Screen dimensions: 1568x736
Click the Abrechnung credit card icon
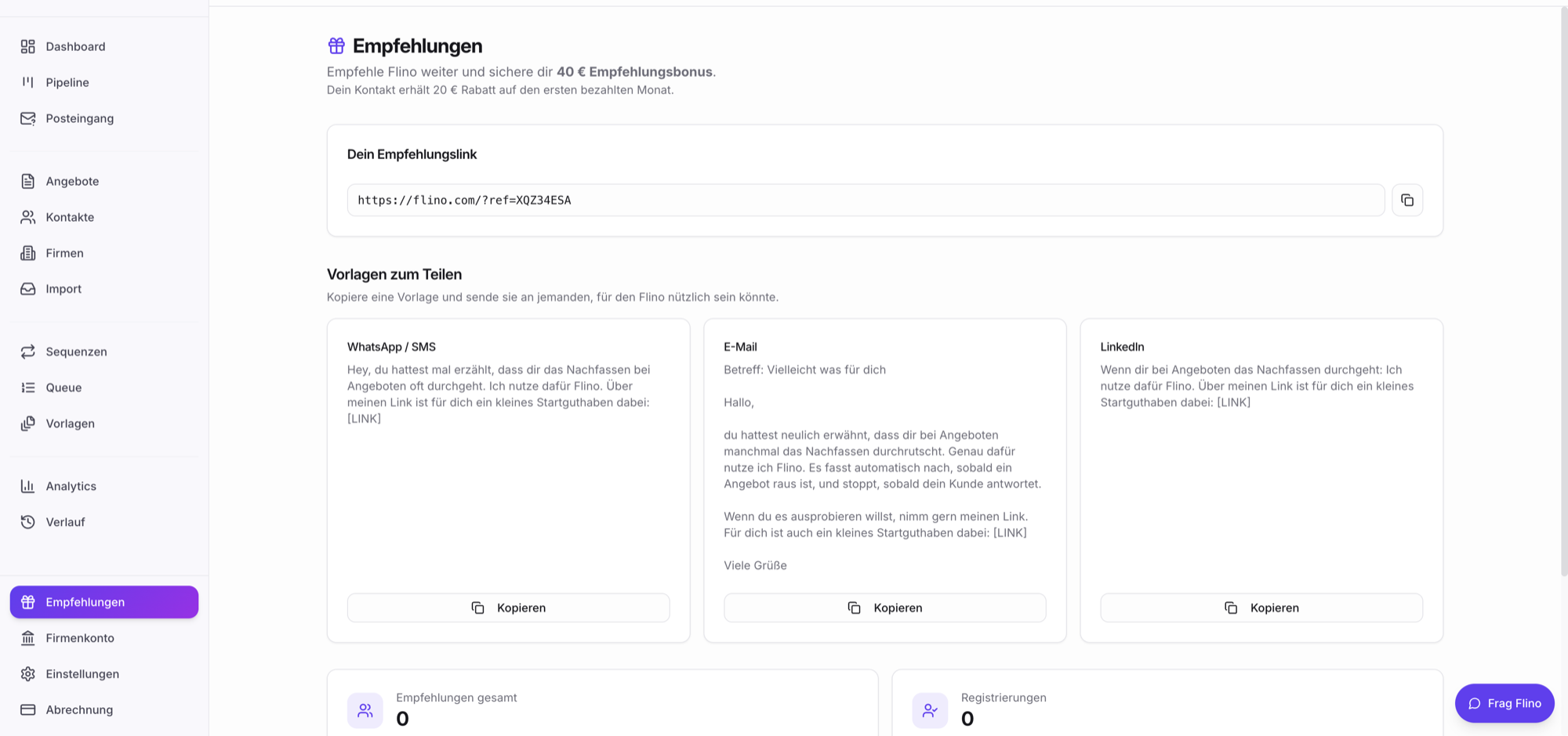28,709
